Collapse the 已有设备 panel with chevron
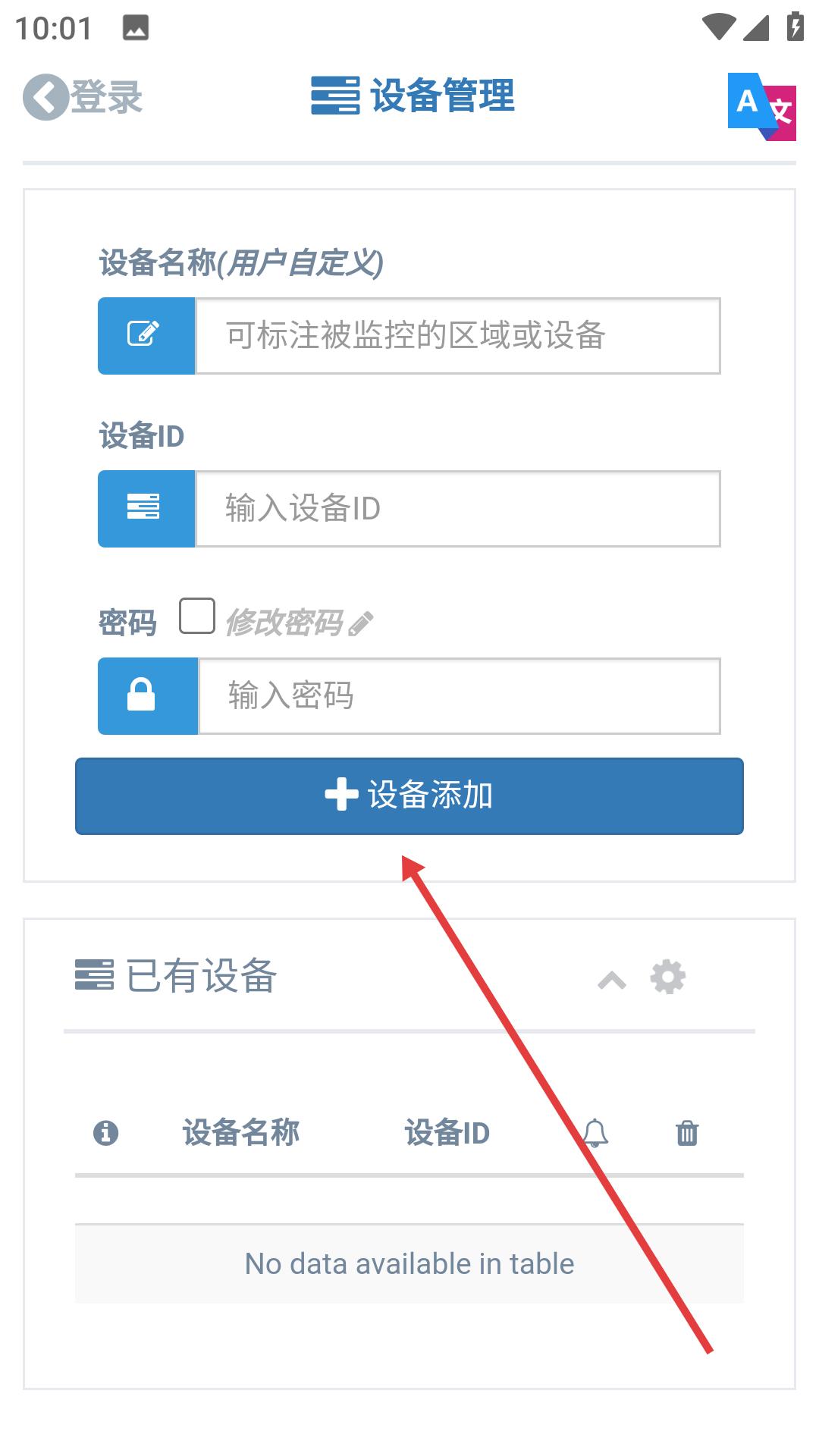The image size is (819, 1456). [x=612, y=980]
